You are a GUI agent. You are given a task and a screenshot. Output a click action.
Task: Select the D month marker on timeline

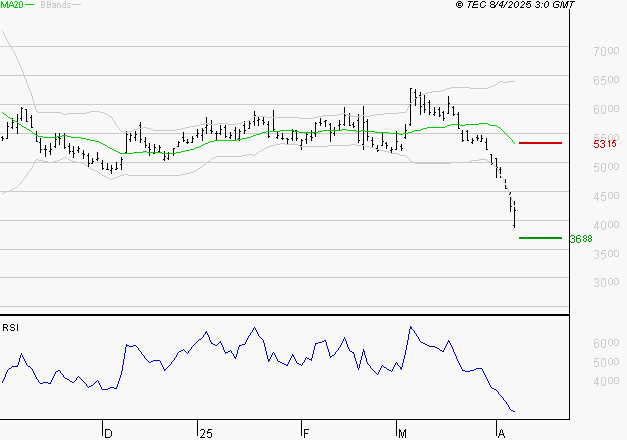point(108,433)
